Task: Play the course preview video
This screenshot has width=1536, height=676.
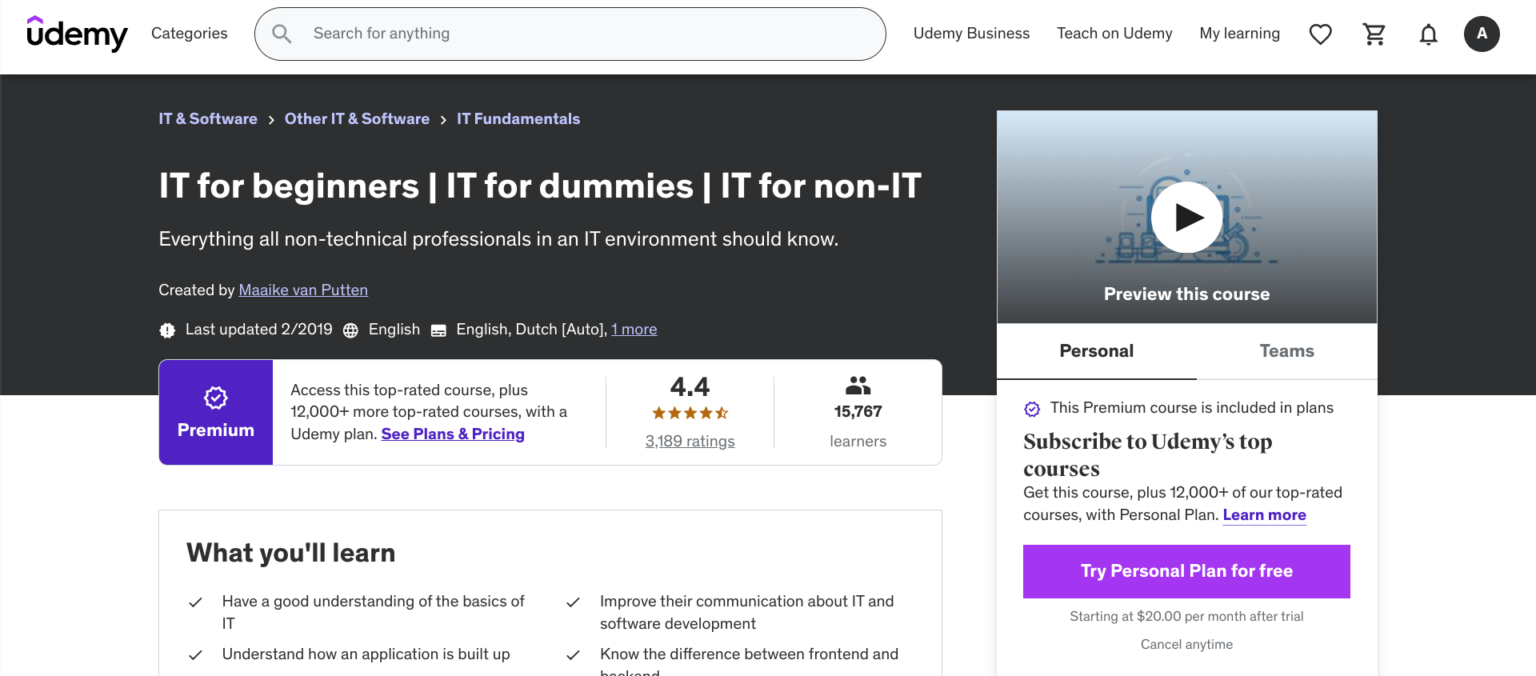Action: point(1187,216)
